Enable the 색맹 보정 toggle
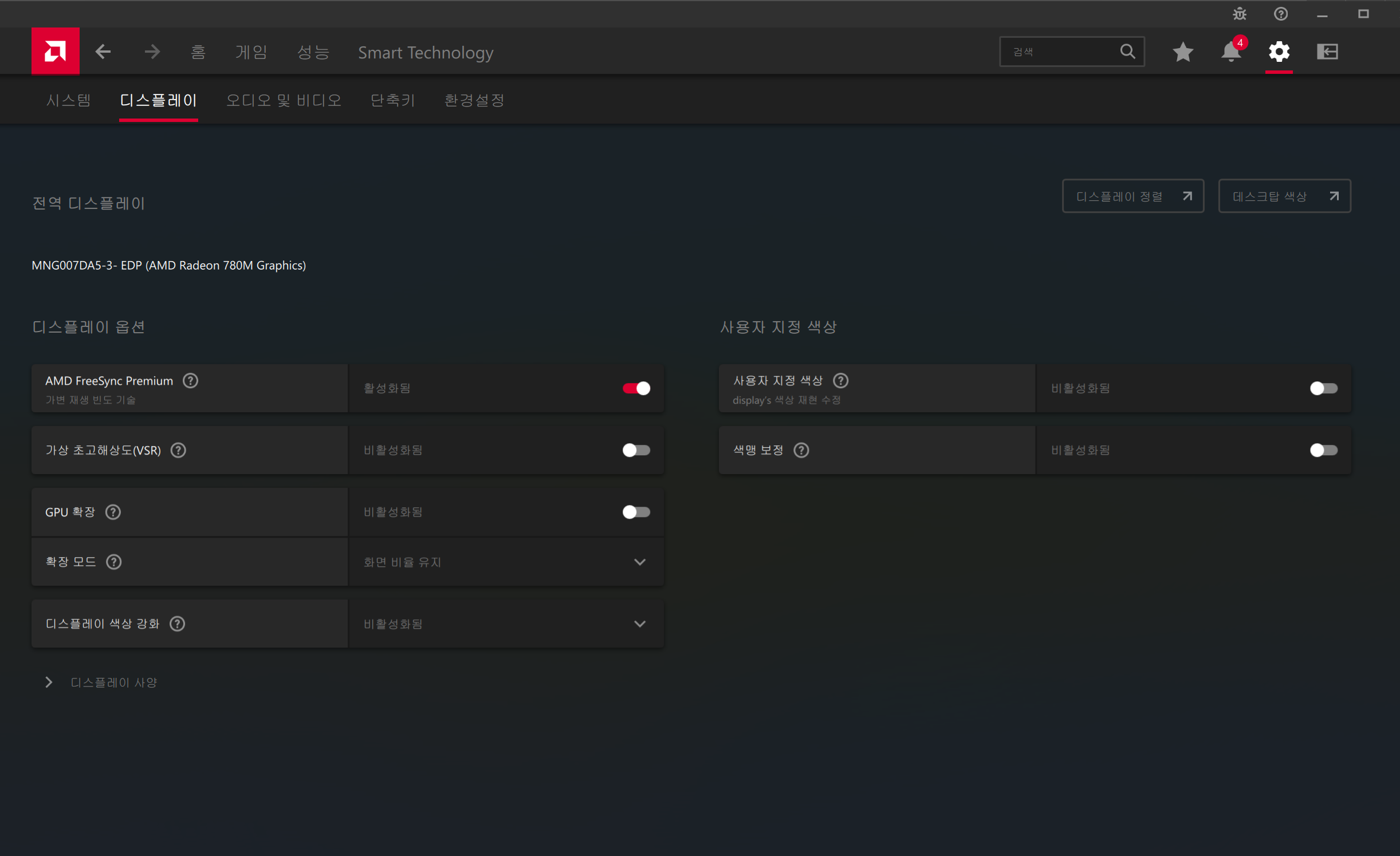The width and height of the screenshot is (1400, 856). click(x=1324, y=450)
